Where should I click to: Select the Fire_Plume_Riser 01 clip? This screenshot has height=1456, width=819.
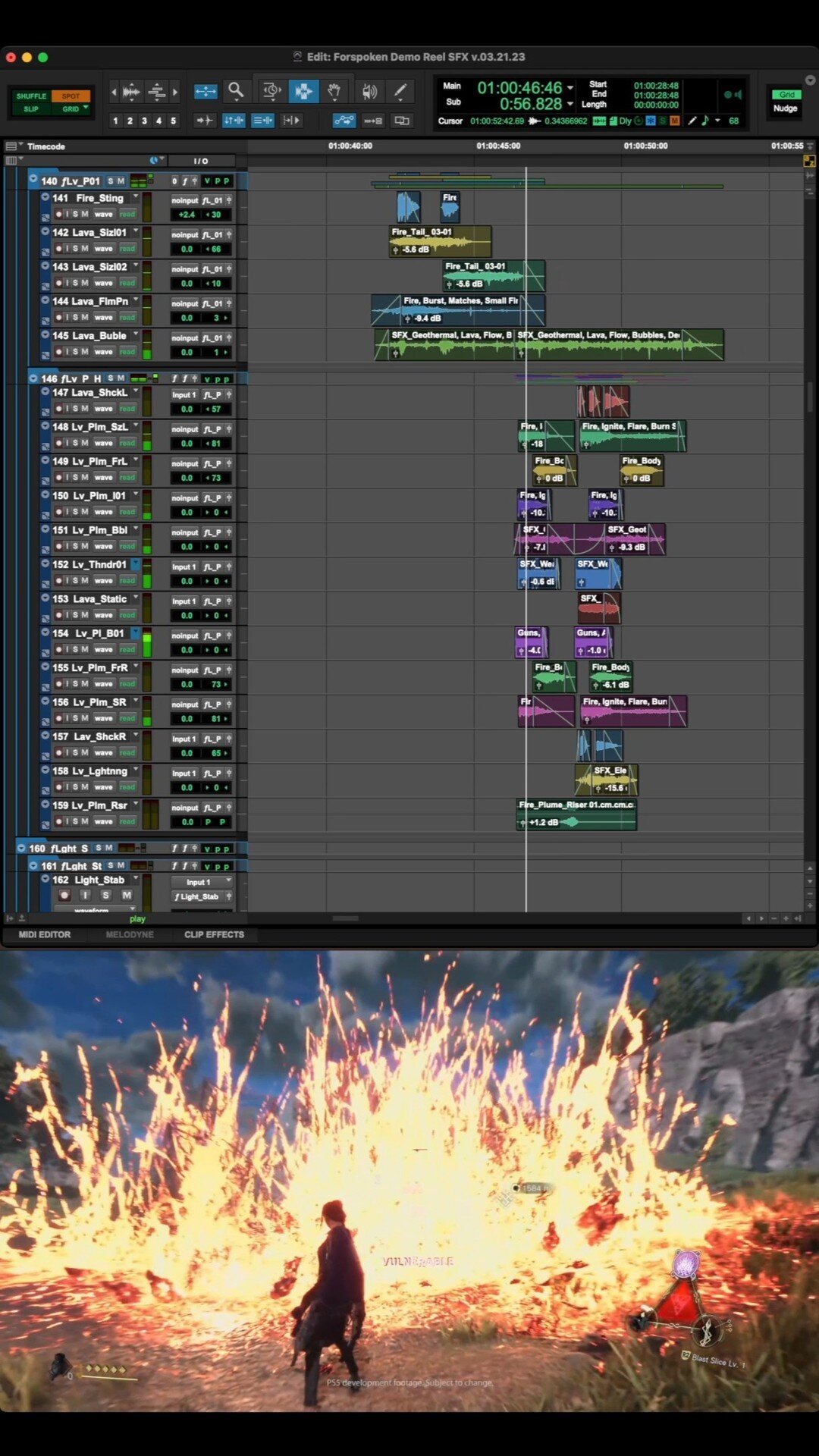pyautogui.click(x=576, y=814)
